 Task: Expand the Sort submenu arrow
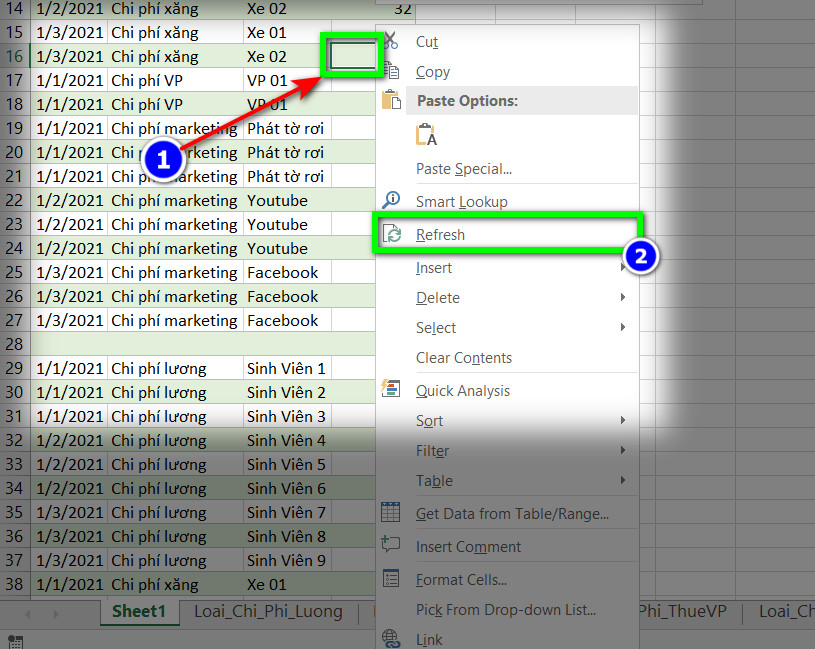tap(623, 420)
